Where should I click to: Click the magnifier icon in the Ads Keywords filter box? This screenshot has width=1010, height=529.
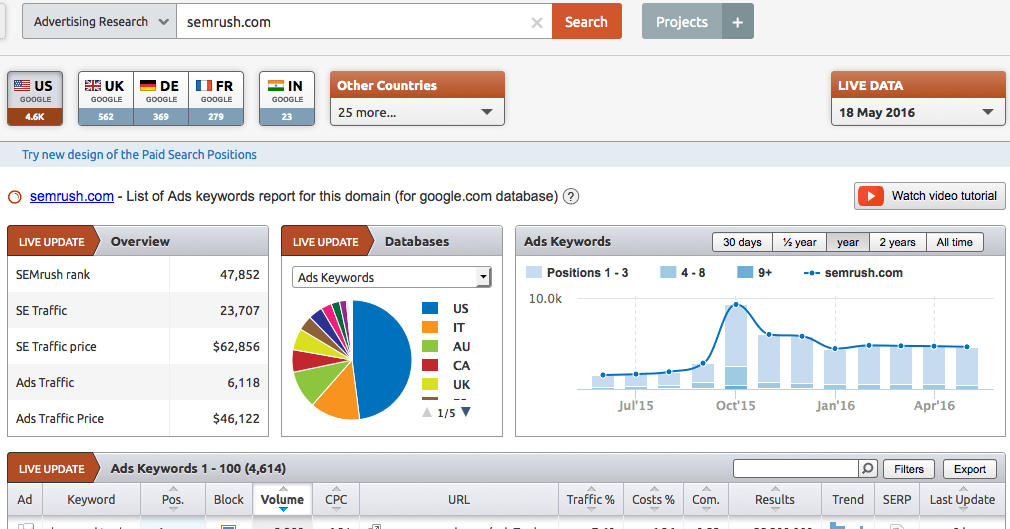point(868,468)
